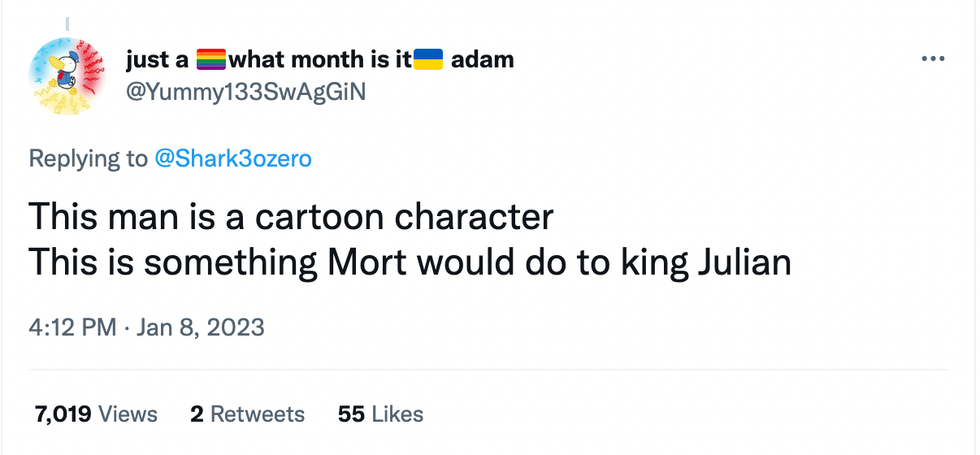Image resolution: width=980 pixels, height=455 pixels.
Task: Click the 4:12 PM timestamp
Action: [74, 327]
